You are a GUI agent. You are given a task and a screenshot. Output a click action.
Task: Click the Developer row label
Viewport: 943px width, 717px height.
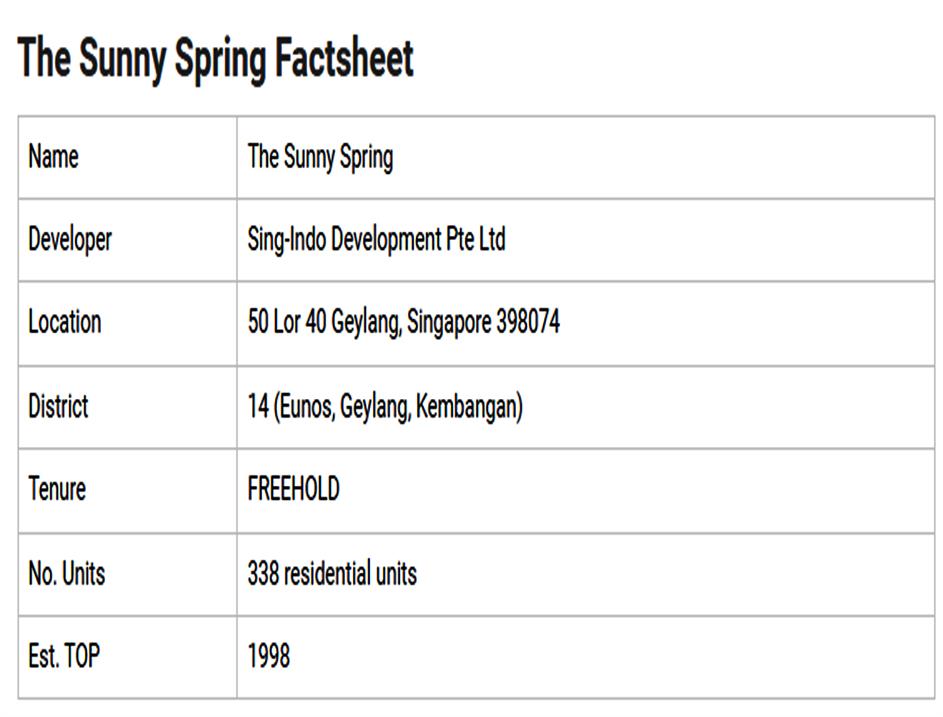70,240
